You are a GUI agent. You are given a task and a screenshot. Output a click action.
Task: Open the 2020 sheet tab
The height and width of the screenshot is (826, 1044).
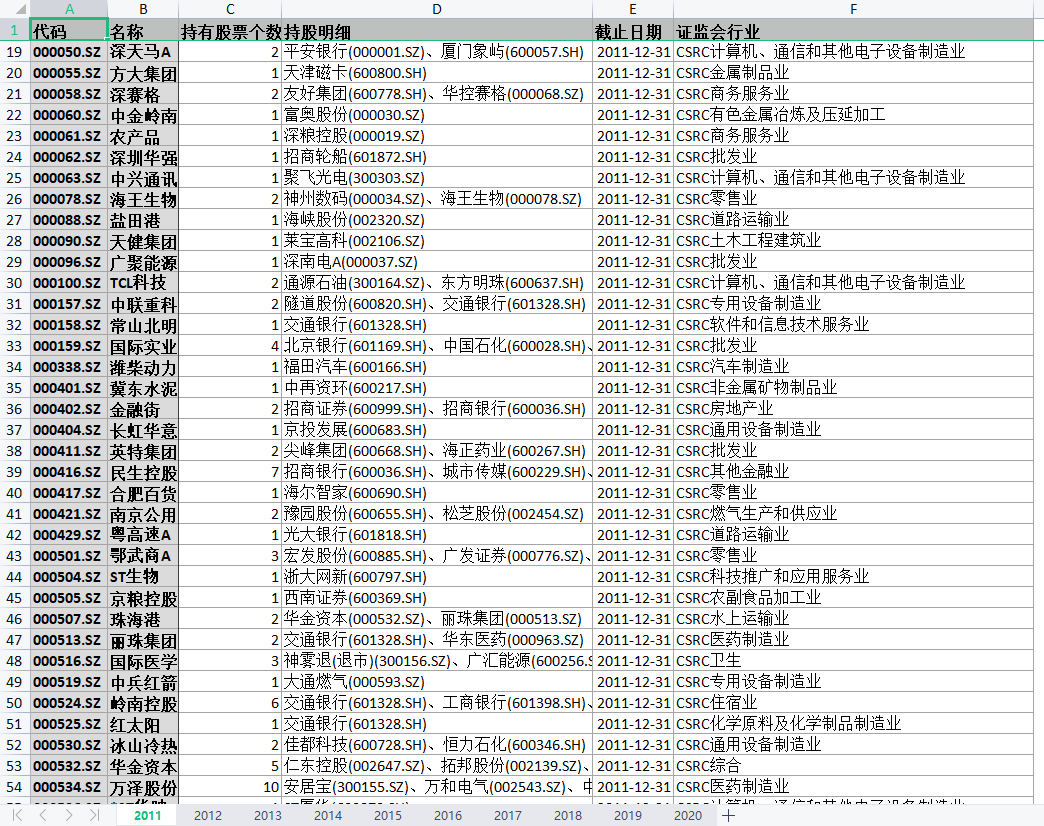click(687, 815)
